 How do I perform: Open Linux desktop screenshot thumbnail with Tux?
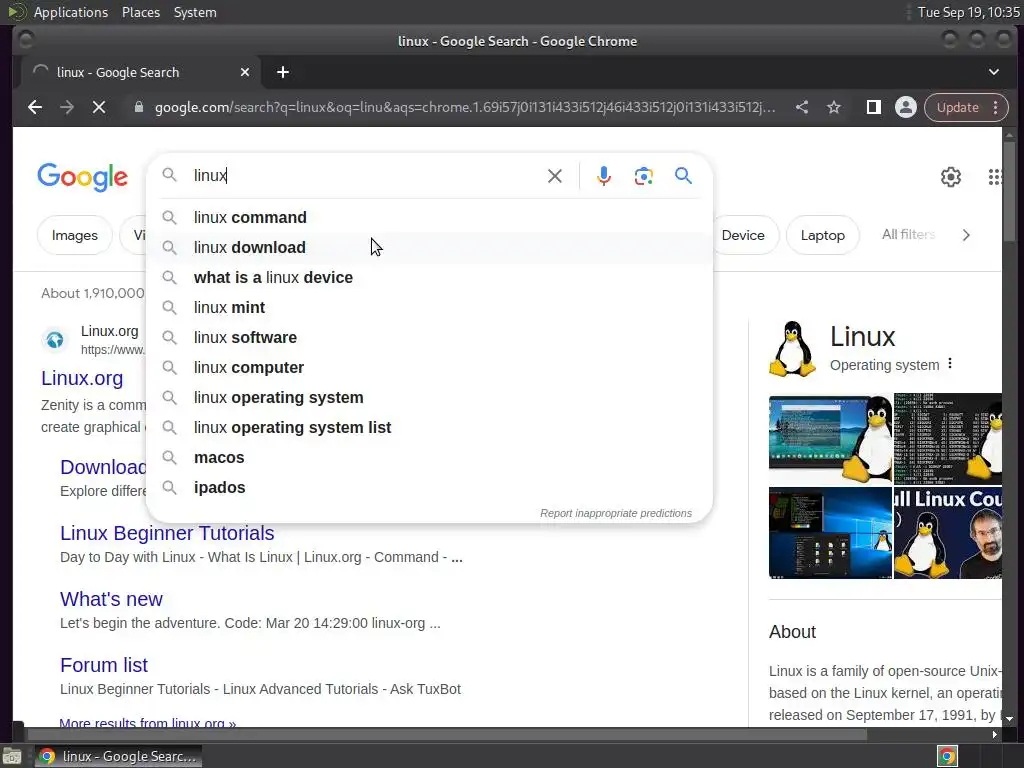[x=830, y=440]
